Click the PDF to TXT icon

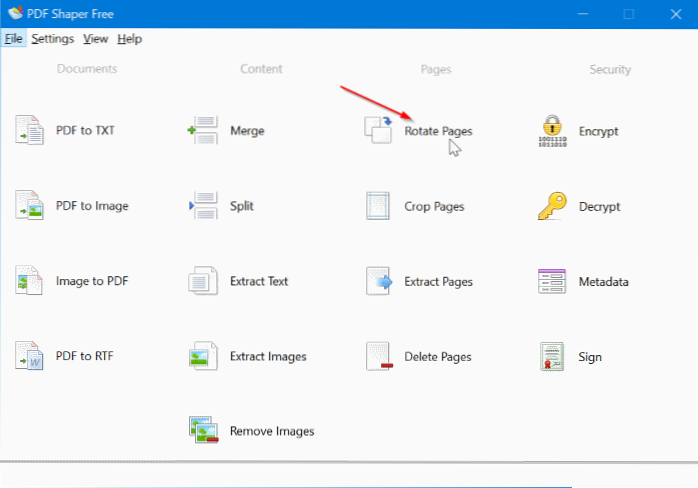click(29, 131)
